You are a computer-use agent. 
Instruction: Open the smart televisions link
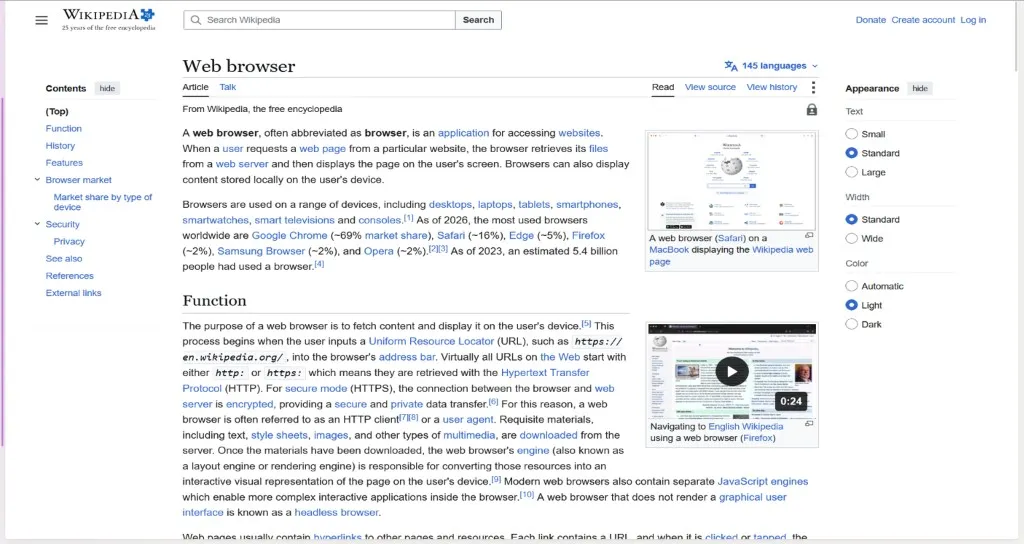(x=294, y=220)
